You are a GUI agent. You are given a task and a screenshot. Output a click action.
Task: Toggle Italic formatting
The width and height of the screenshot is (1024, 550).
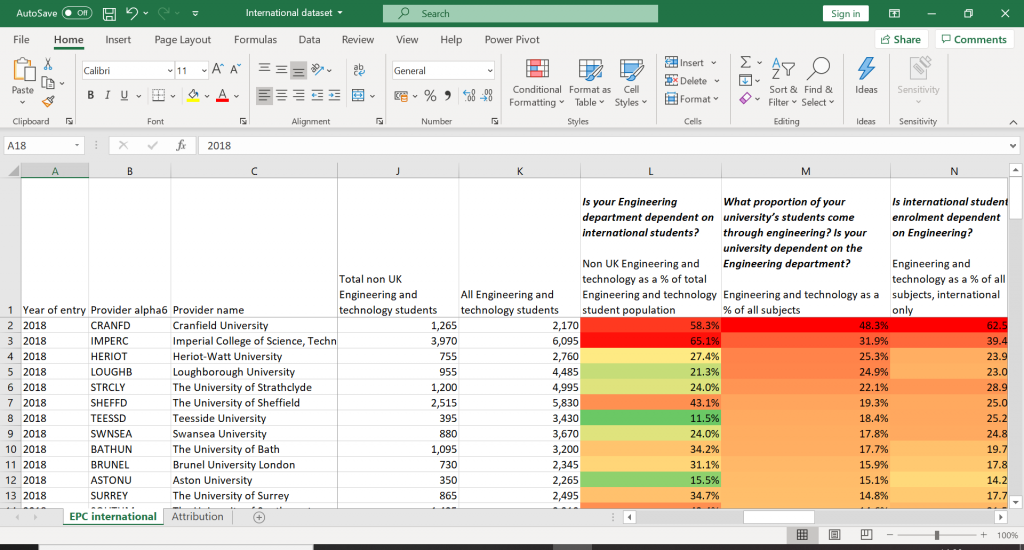(x=107, y=95)
